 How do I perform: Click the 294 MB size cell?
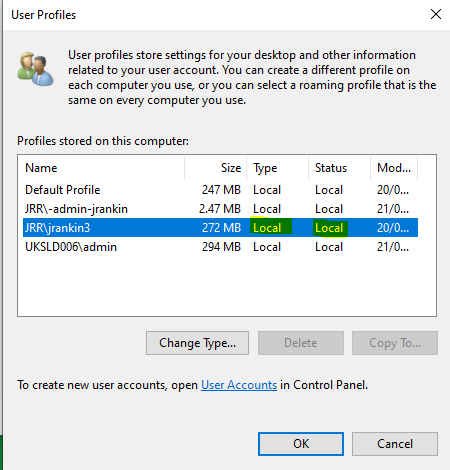click(221, 247)
